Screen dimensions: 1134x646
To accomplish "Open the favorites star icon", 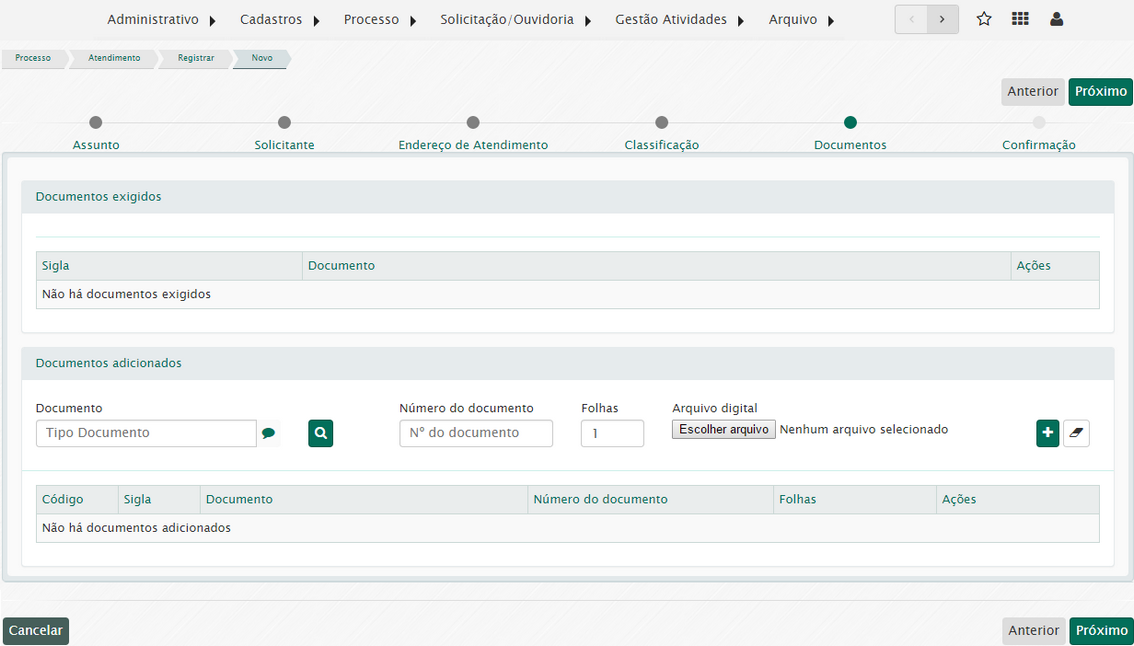I will [984, 19].
